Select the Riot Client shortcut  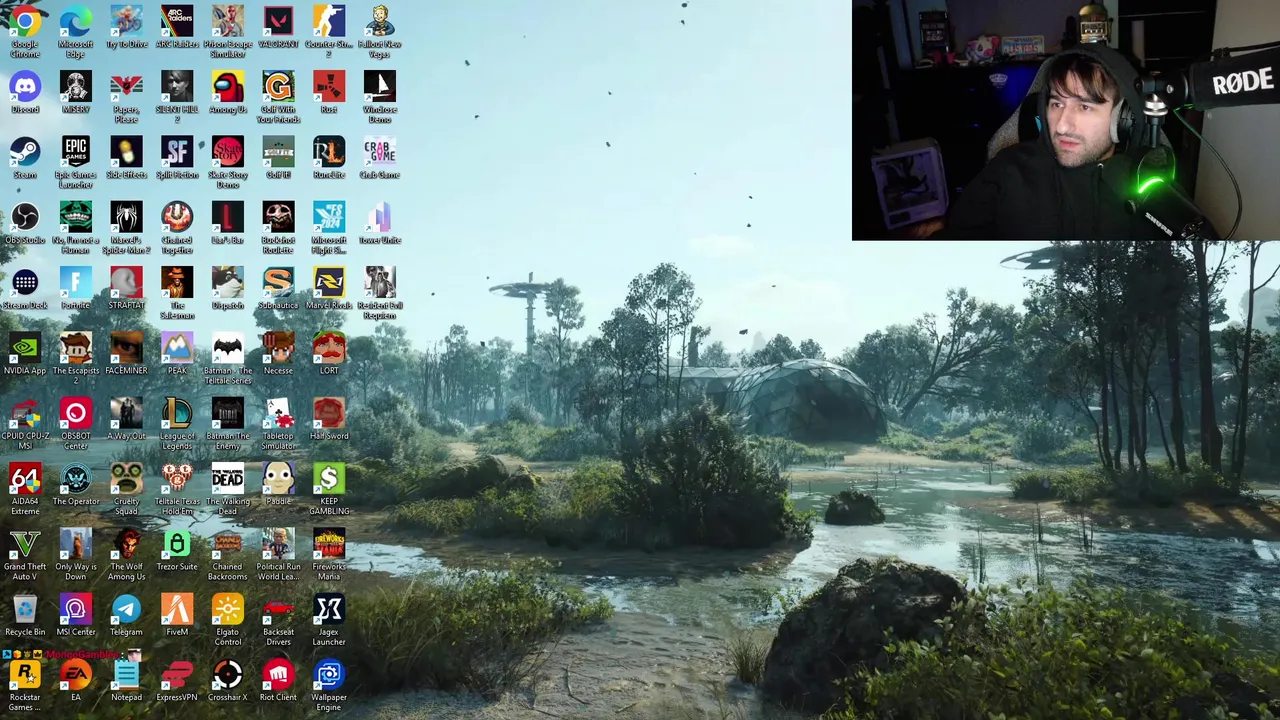click(278, 675)
